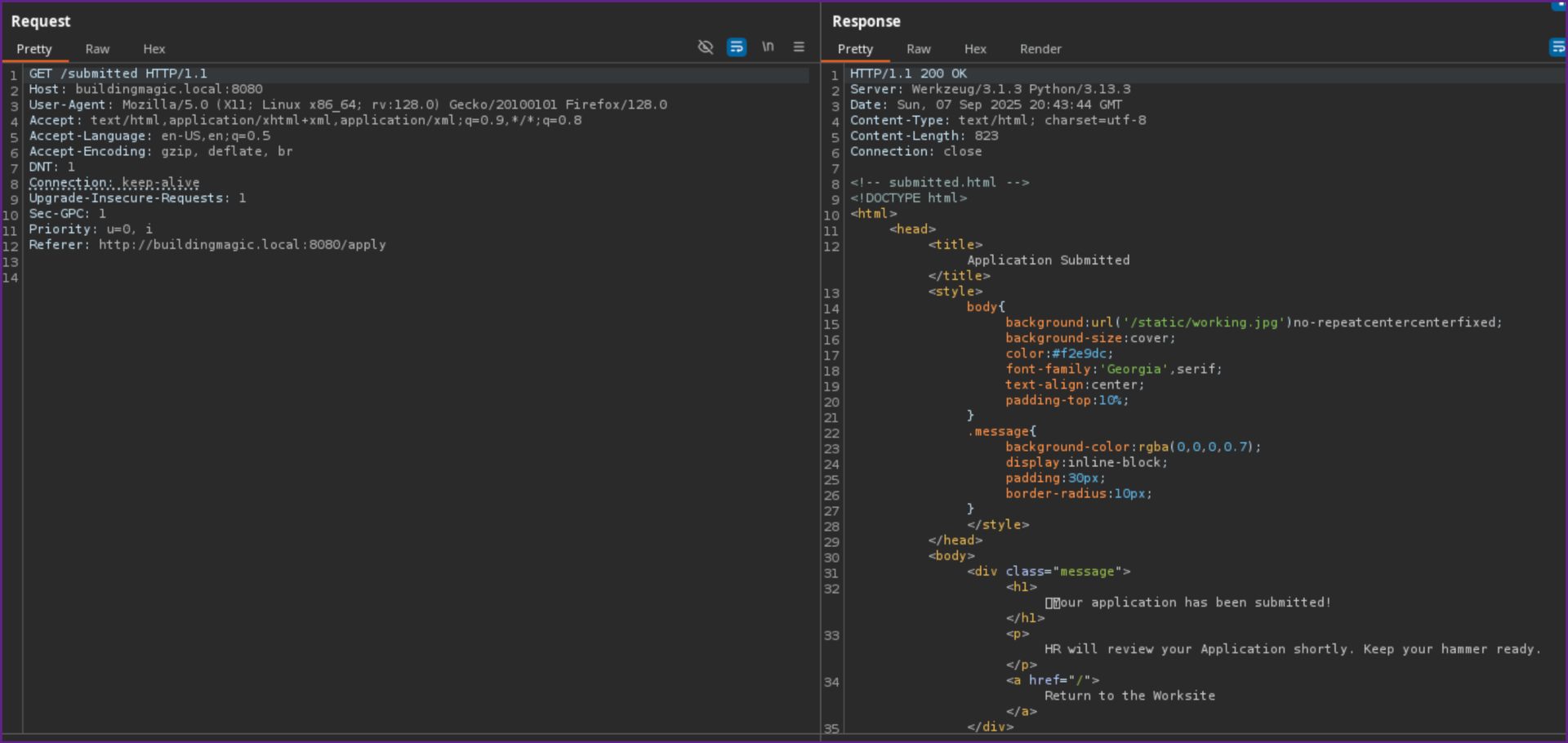Open the Request hamburger options menu
Screen dimensions: 1568x743
tap(799, 47)
